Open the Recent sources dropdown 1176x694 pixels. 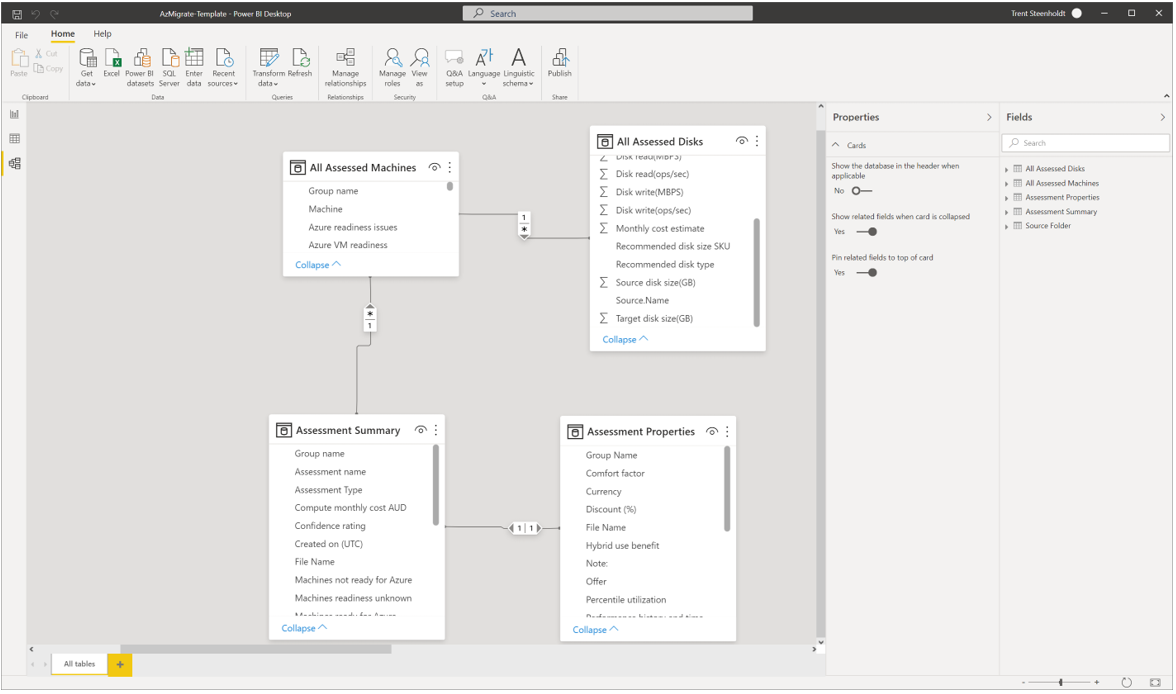pyautogui.click(x=223, y=68)
